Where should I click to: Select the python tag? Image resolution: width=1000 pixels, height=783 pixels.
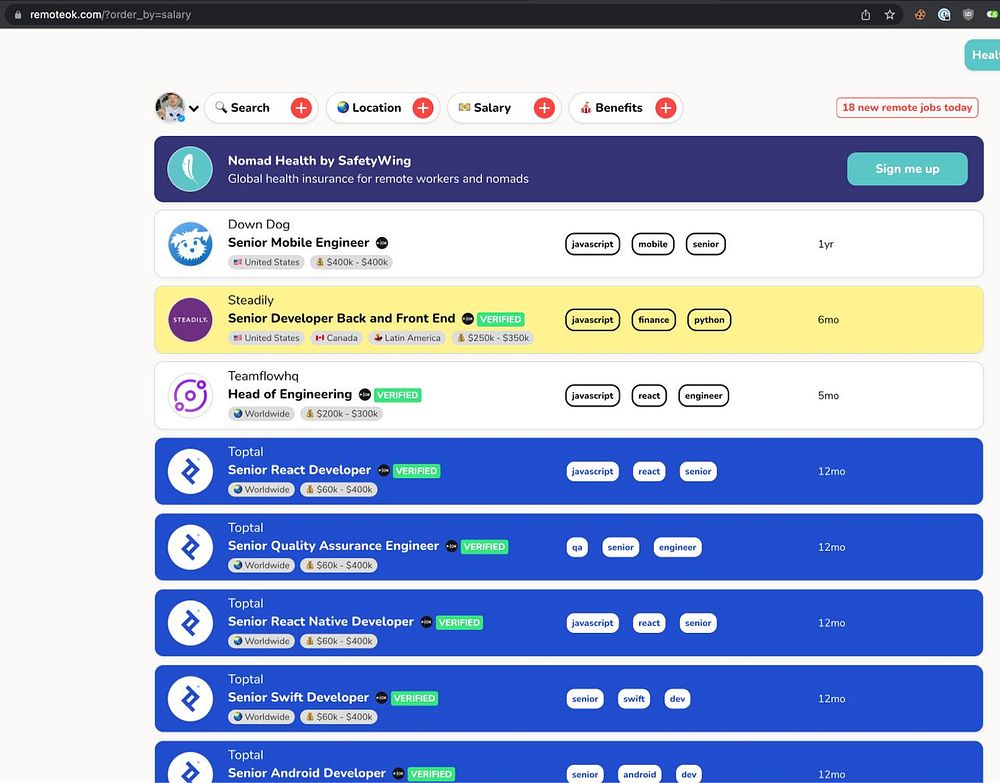click(709, 319)
